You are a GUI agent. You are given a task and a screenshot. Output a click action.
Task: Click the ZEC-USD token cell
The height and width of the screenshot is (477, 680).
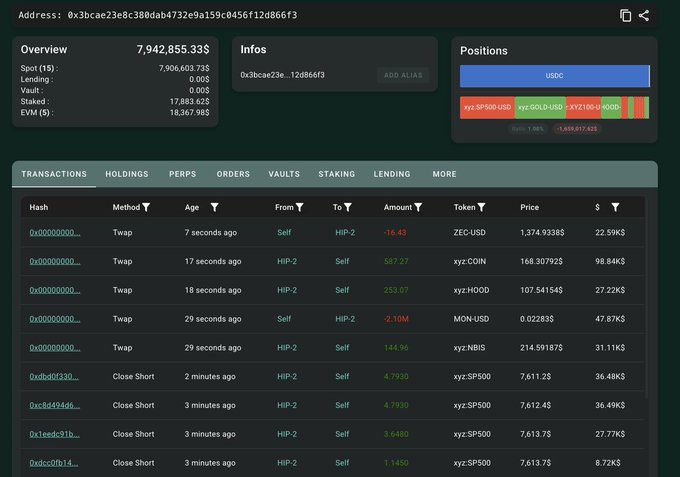[x=469, y=232]
